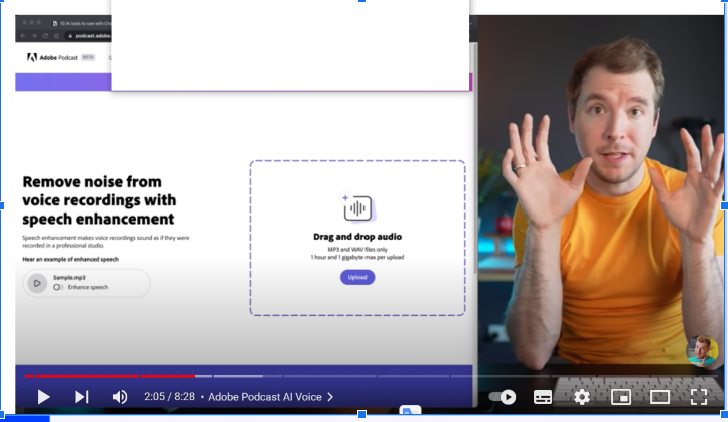Image resolution: width=728 pixels, height=422 pixels.
Task: Open the Adobe Podcast AI Voice chapter
Action: (x=270, y=397)
